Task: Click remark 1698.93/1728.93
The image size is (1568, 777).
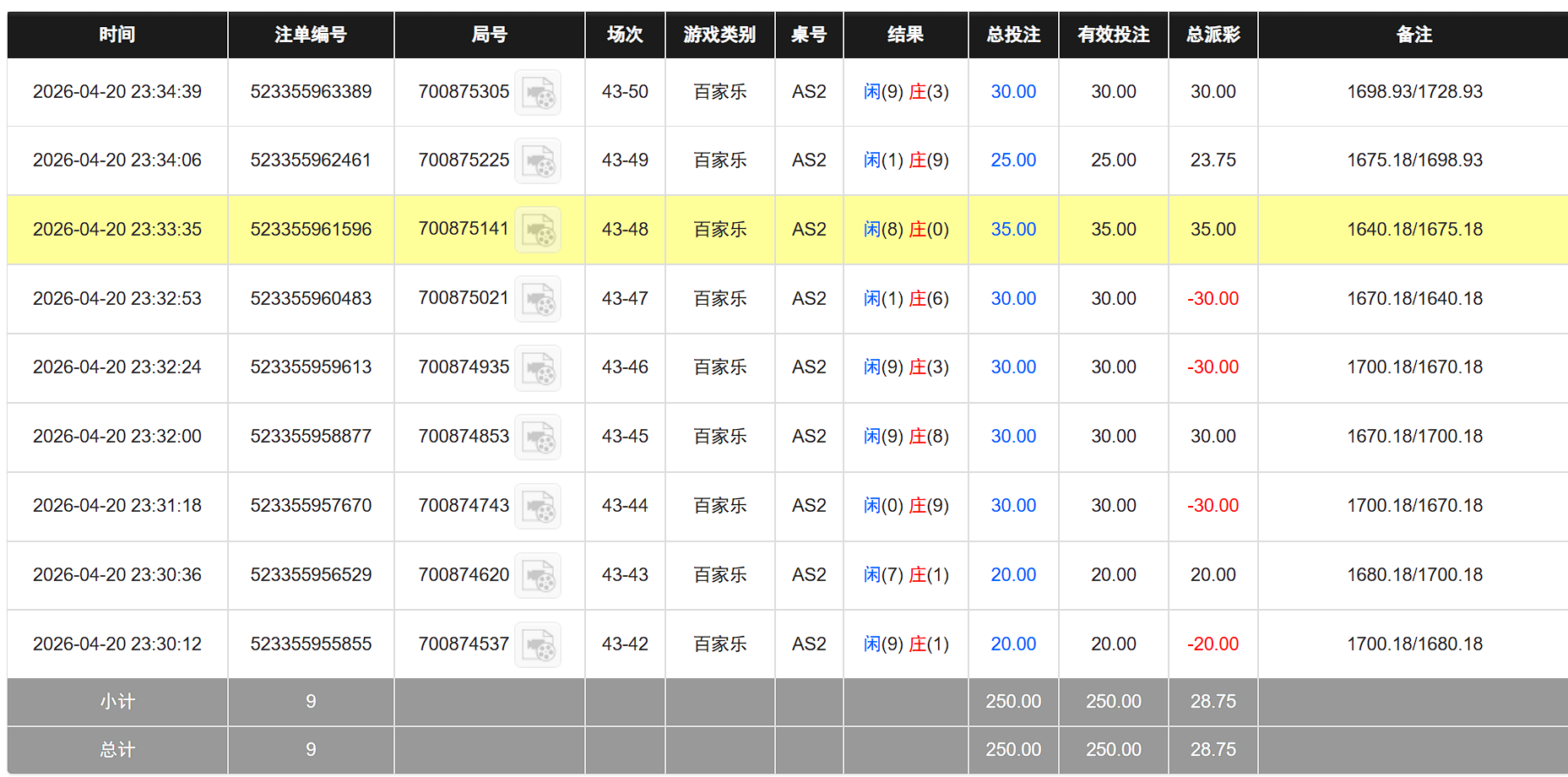Action: [1414, 91]
